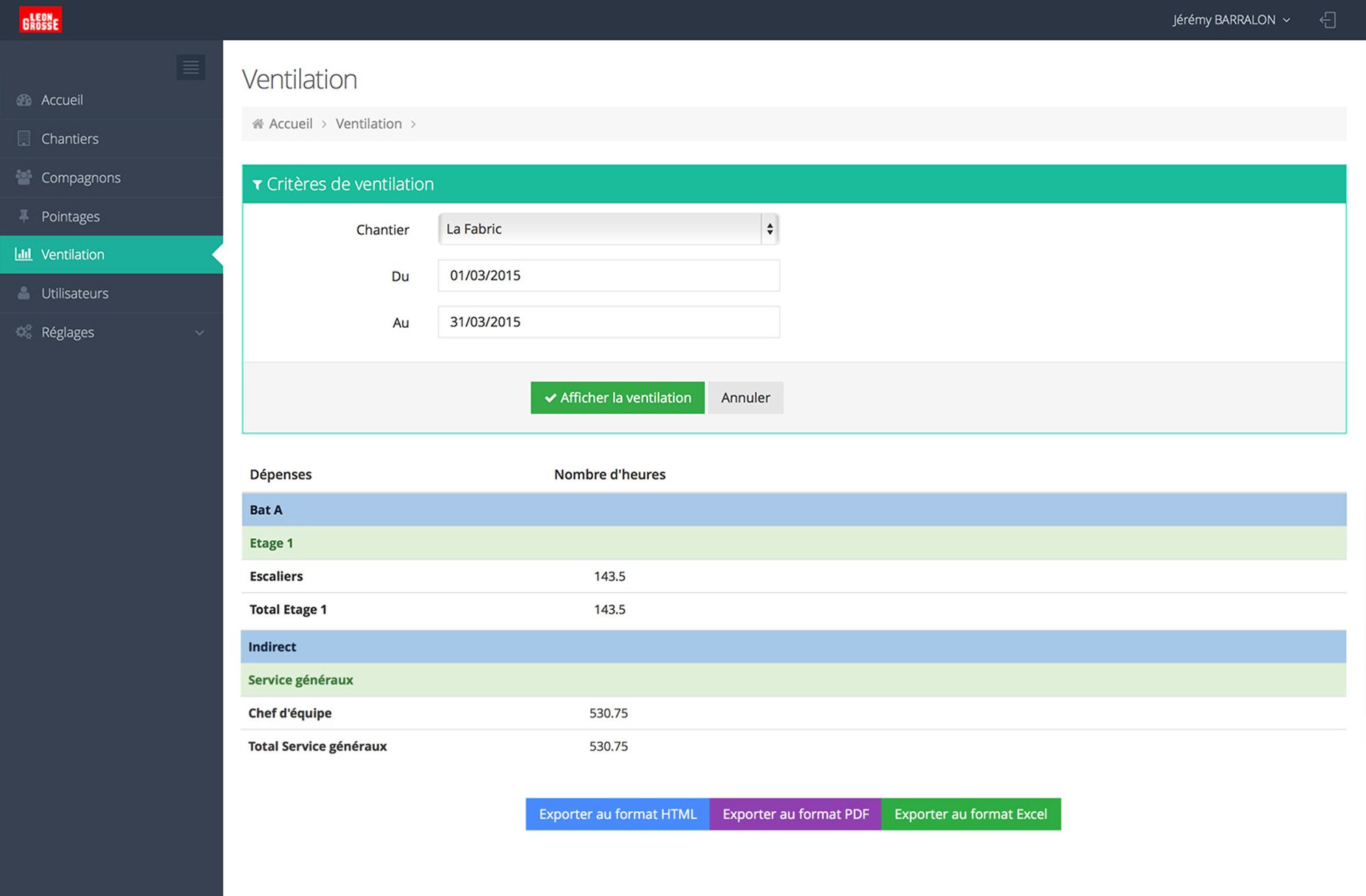Image resolution: width=1366 pixels, height=896 pixels.
Task: Open Jérémy BARRALON user menu
Action: click(1230, 20)
